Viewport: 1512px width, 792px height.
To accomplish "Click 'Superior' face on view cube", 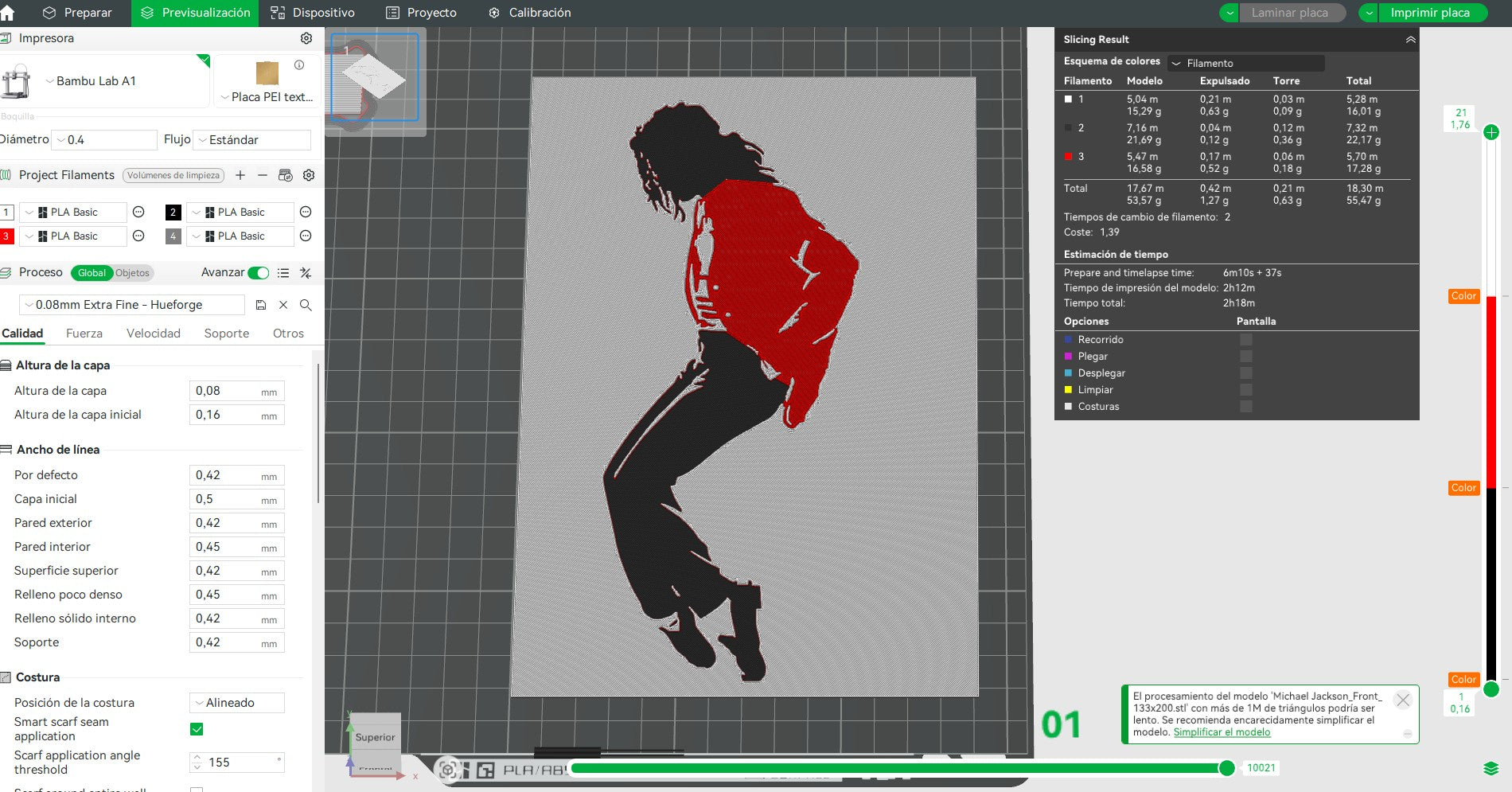I will (375, 736).
